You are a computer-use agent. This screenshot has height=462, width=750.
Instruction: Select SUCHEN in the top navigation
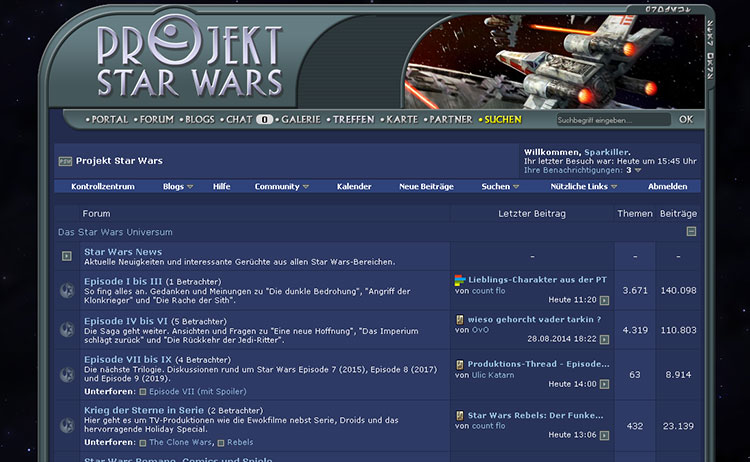[x=501, y=119]
